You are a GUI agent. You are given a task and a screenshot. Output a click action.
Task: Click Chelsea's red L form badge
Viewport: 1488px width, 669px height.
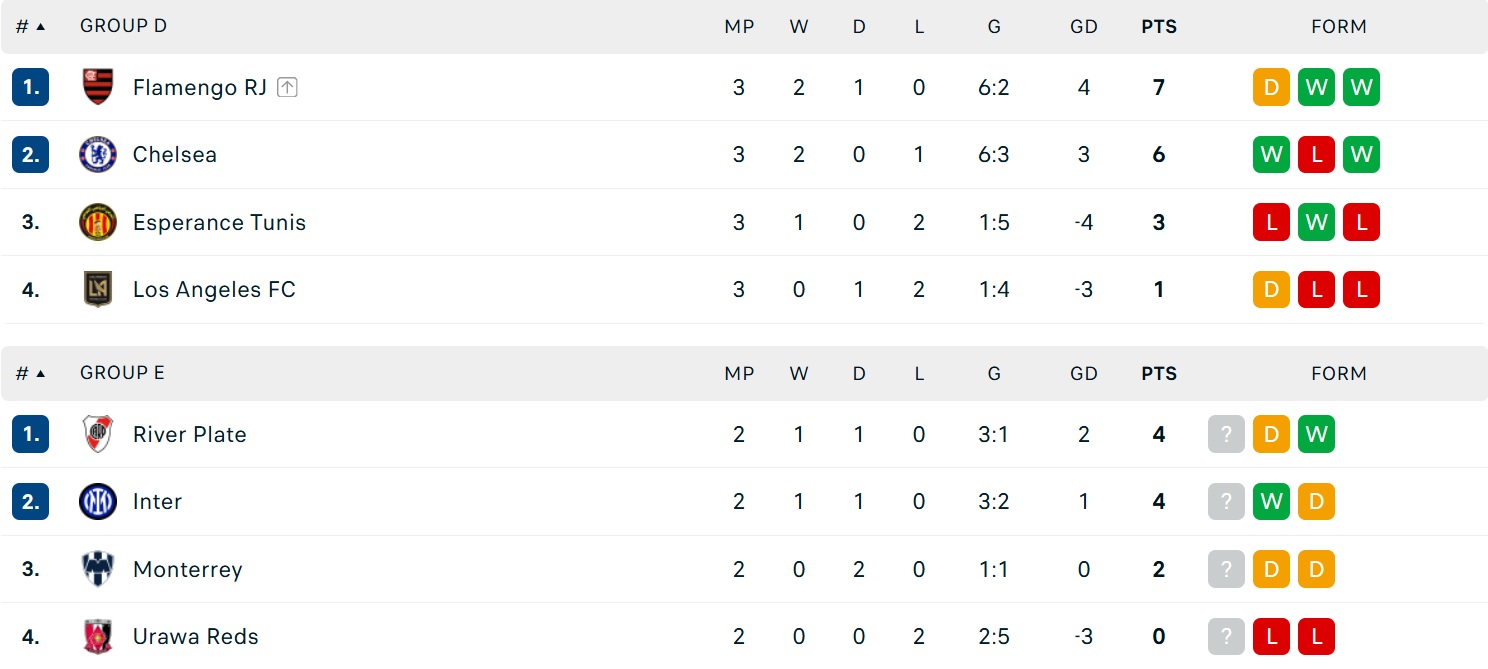click(1316, 154)
